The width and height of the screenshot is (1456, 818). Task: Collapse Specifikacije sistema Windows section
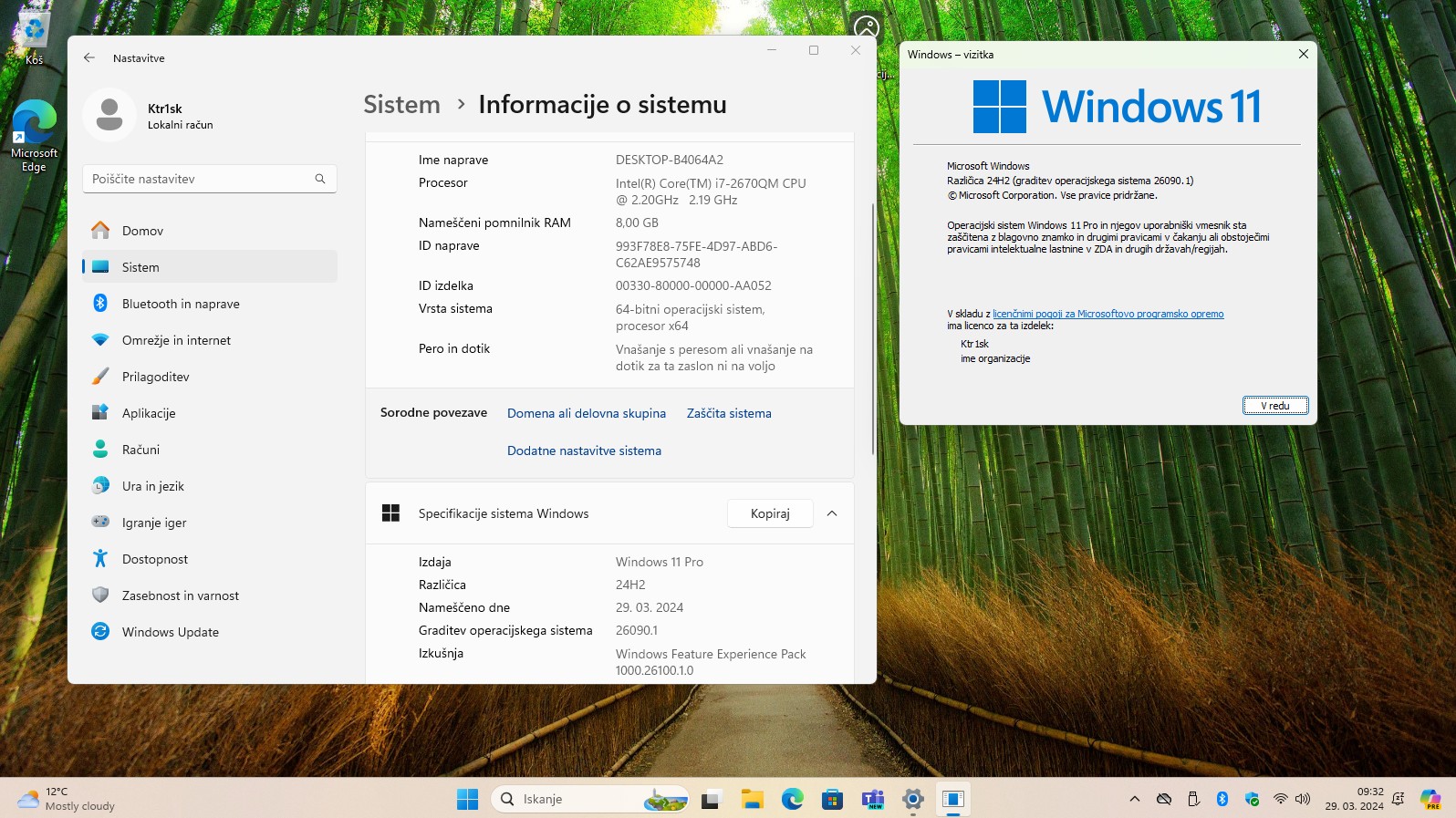(x=832, y=513)
